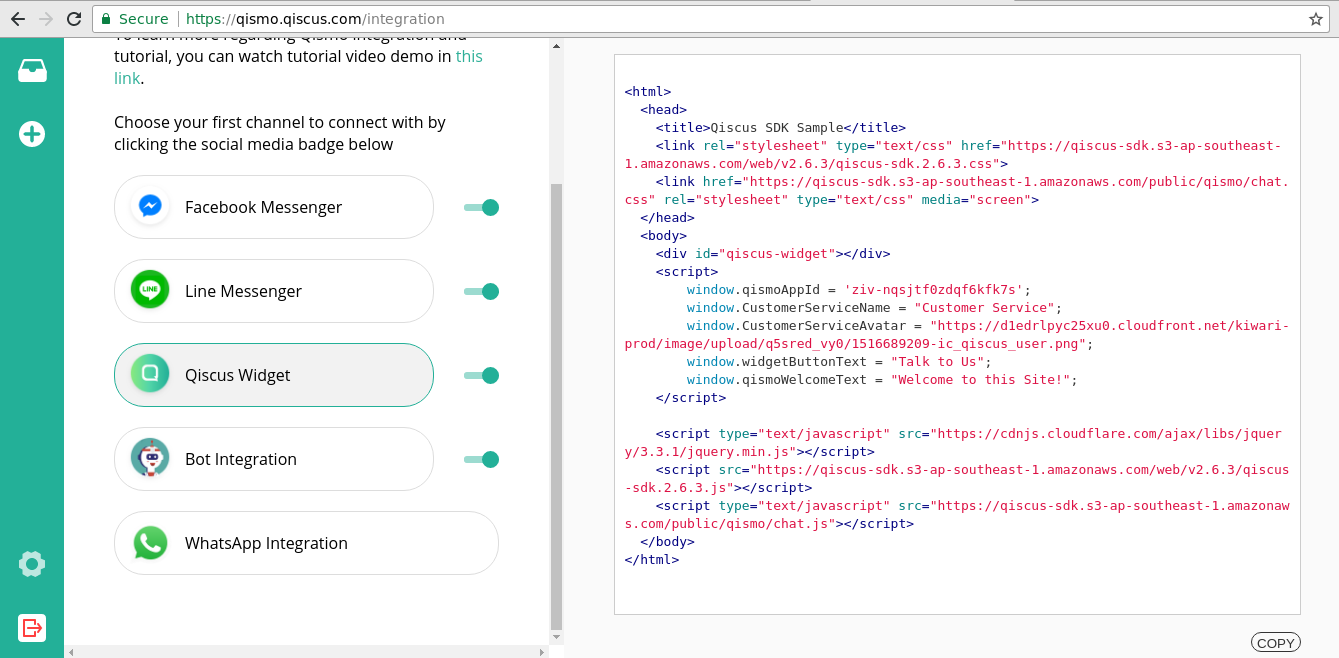Click the qismoAppId value in code
The height and width of the screenshot is (658, 1339).
[x=933, y=290]
